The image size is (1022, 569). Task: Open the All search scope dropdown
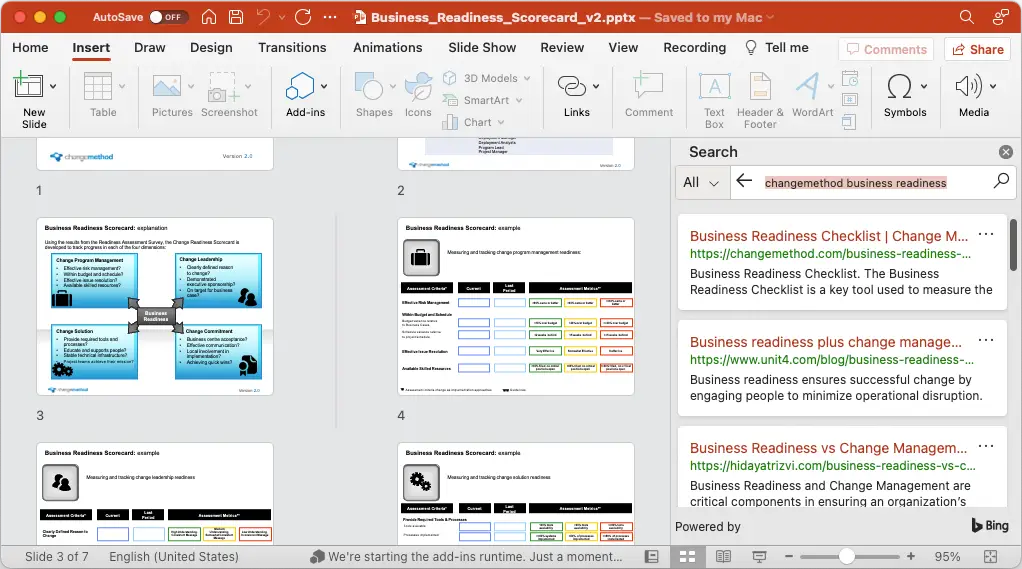[701, 183]
